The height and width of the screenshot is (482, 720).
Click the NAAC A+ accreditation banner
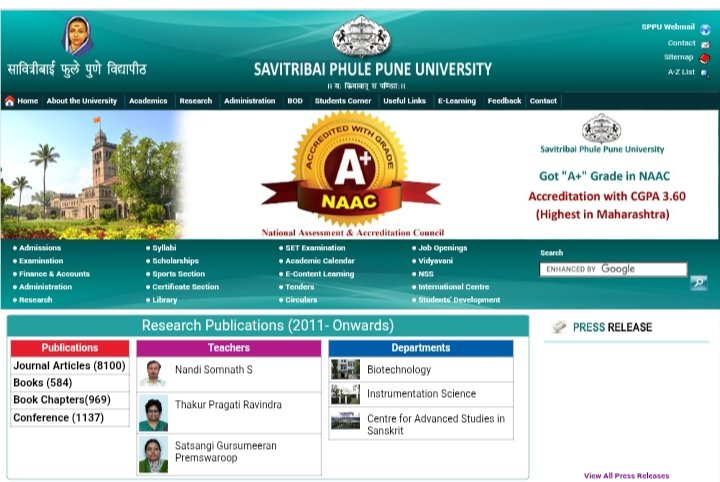tap(351, 174)
